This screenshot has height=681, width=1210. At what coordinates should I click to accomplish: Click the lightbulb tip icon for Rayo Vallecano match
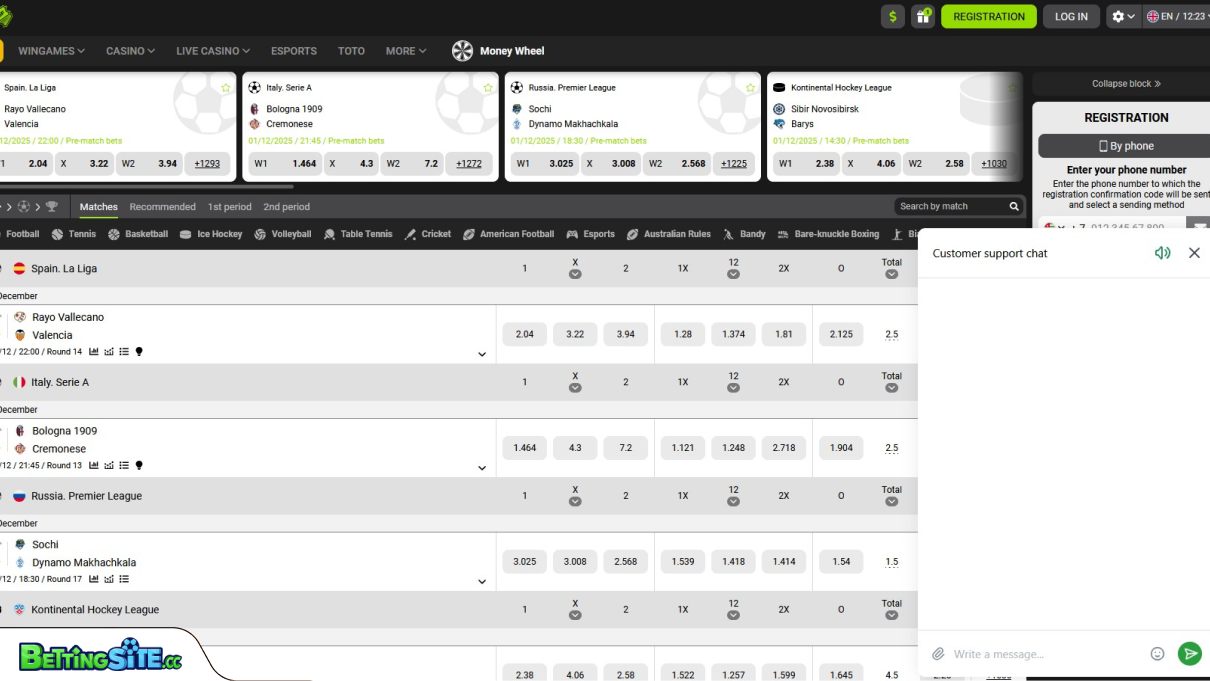tap(139, 352)
